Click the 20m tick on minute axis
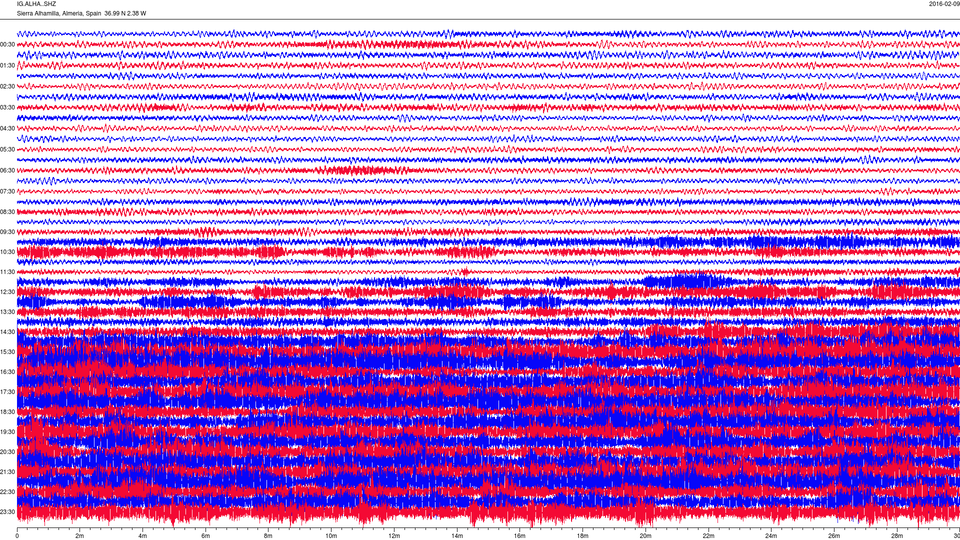 [x=645, y=536]
